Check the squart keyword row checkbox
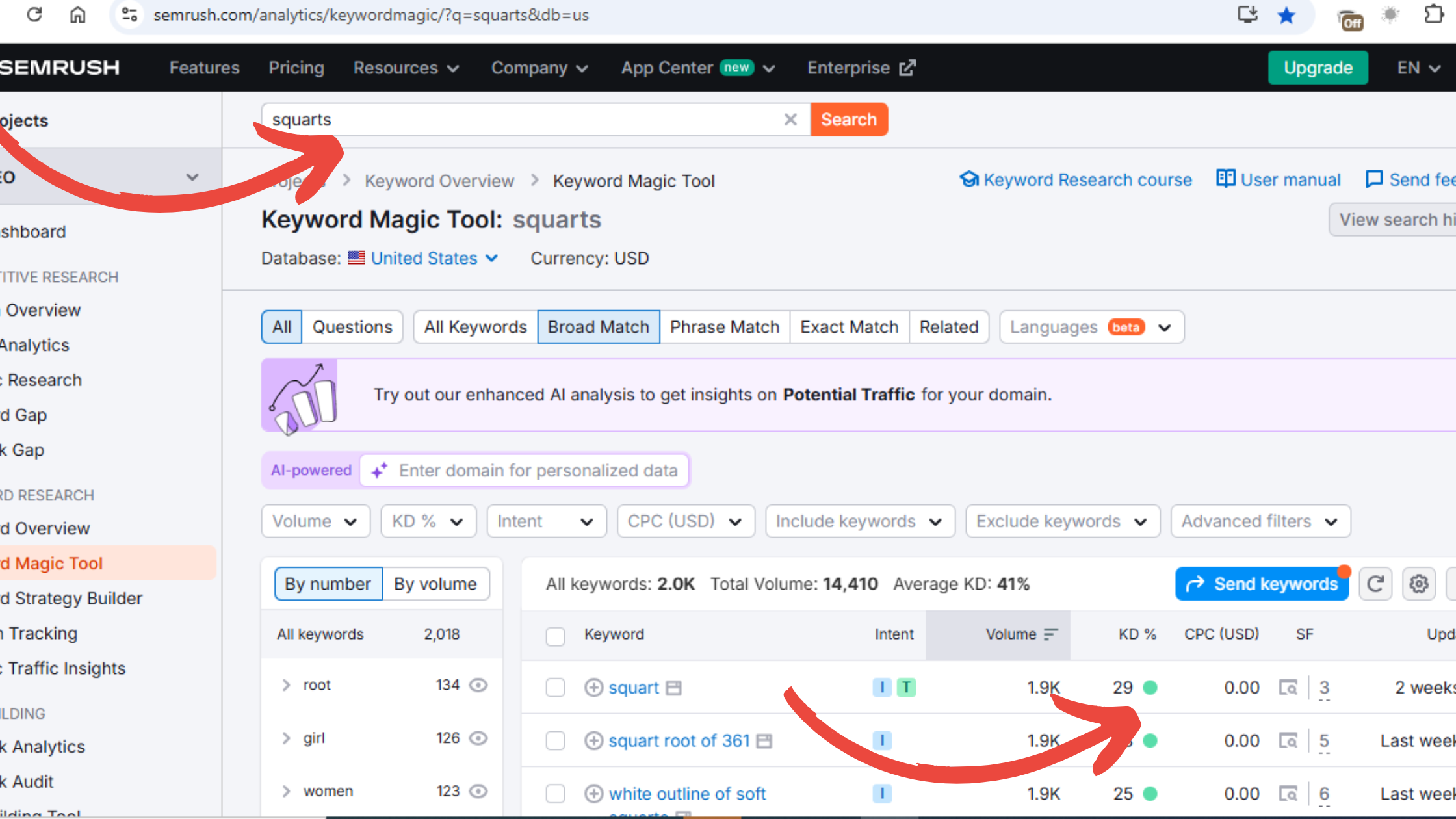The image size is (1456, 819). coord(555,688)
